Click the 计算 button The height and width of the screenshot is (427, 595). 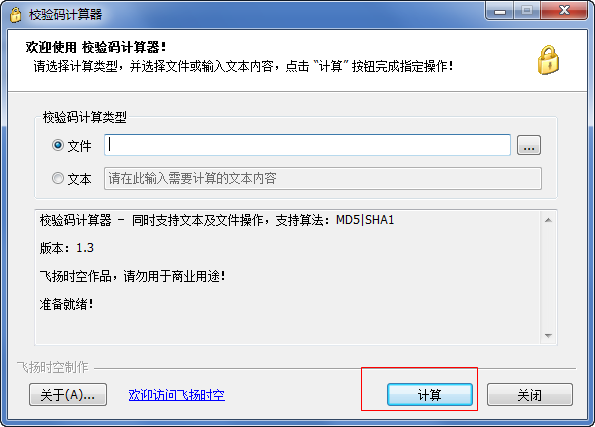tap(430, 394)
